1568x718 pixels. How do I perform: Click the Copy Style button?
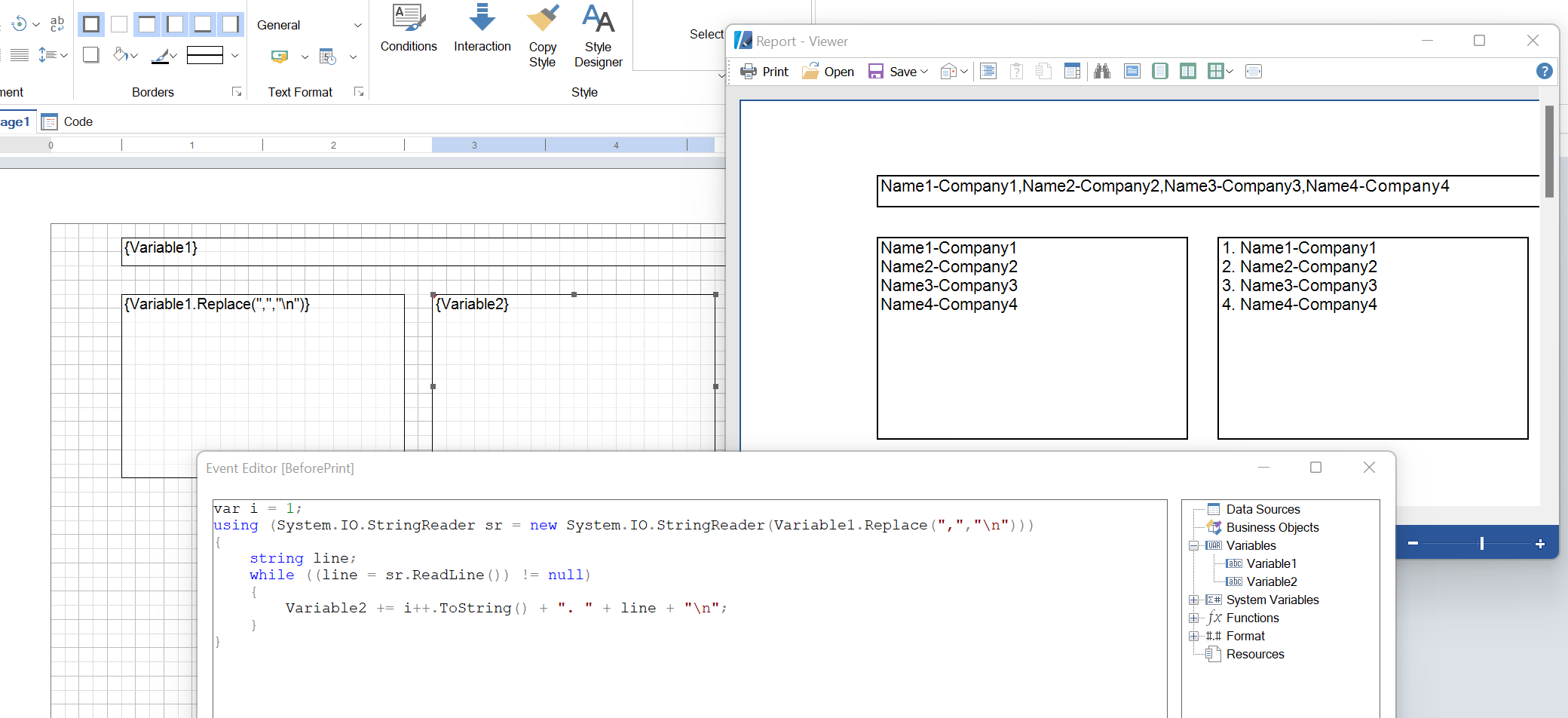pos(543,36)
